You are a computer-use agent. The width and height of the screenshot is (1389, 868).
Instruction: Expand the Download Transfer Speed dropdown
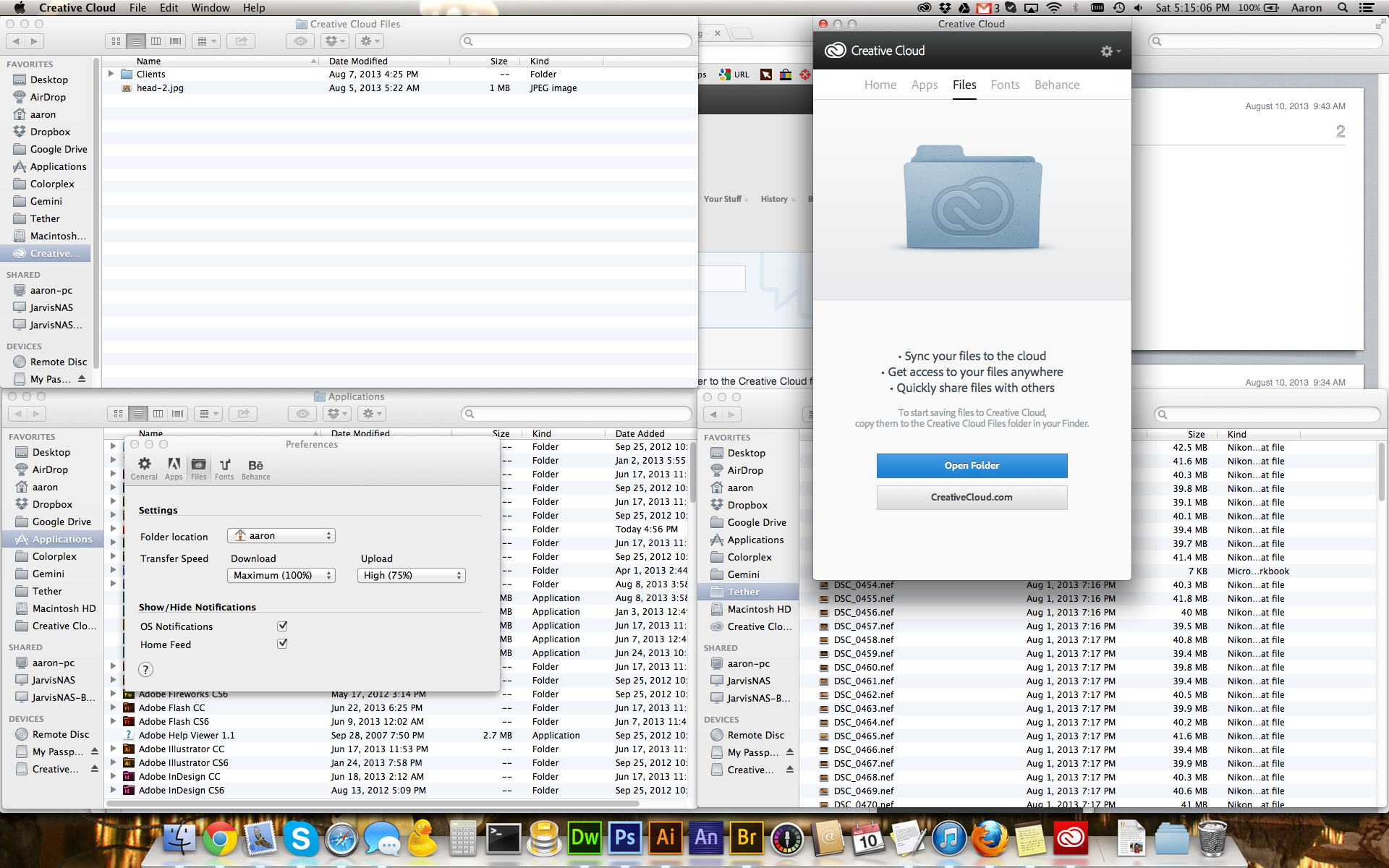tap(281, 574)
